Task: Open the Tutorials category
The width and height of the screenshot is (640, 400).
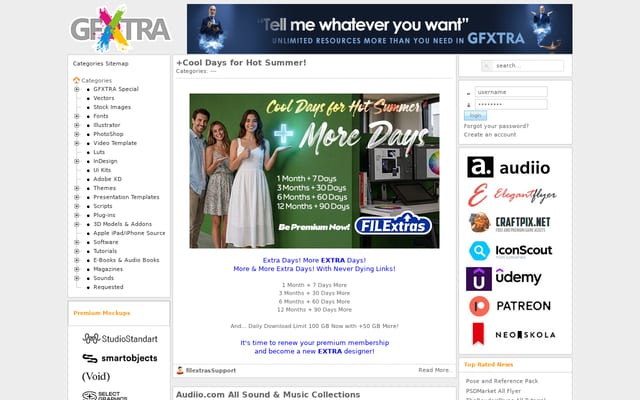Action: (x=105, y=251)
